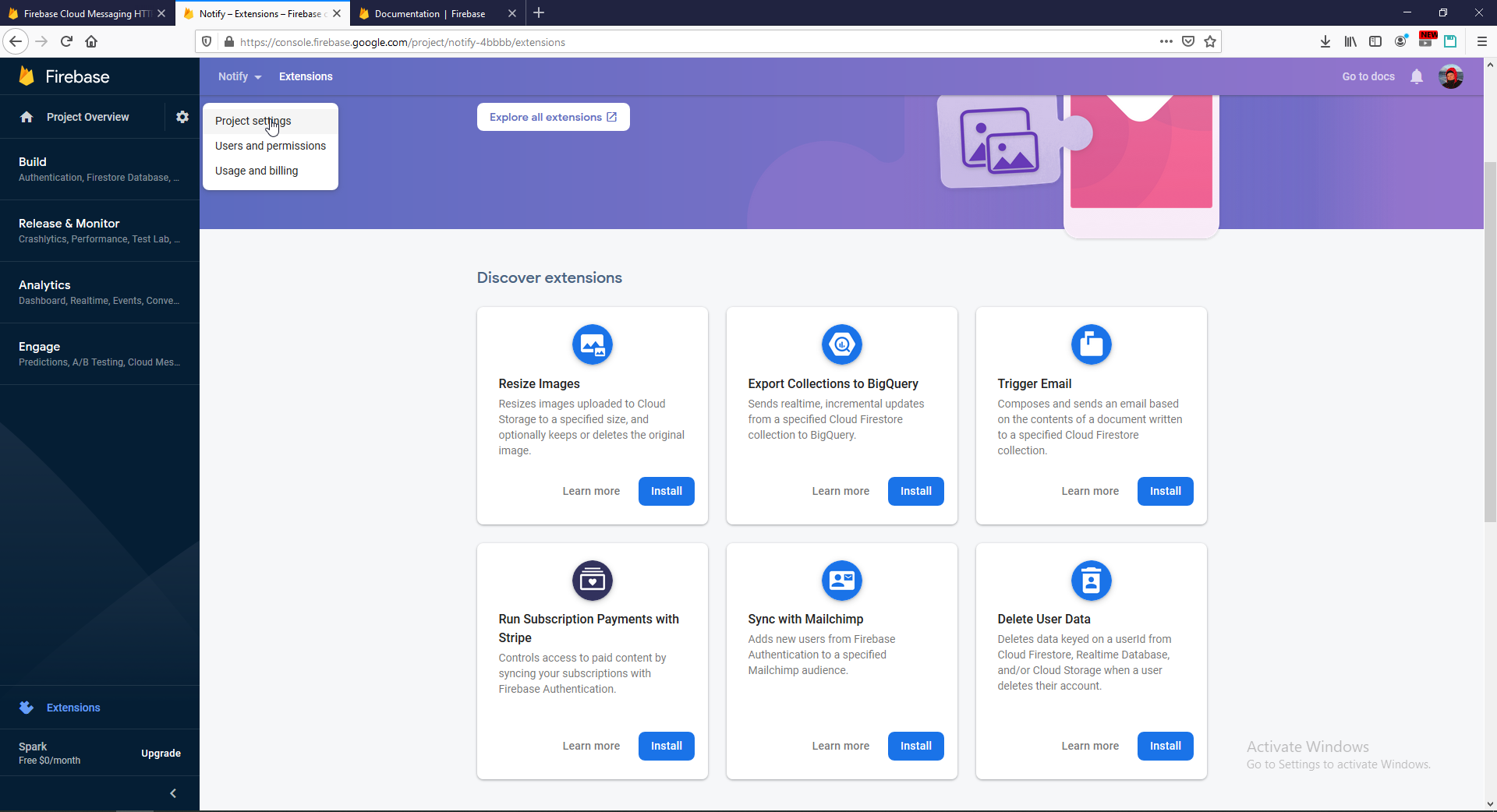This screenshot has width=1497, height=812.
Task: Open the Notify project dropdown
Action: [x=240, y=76]
